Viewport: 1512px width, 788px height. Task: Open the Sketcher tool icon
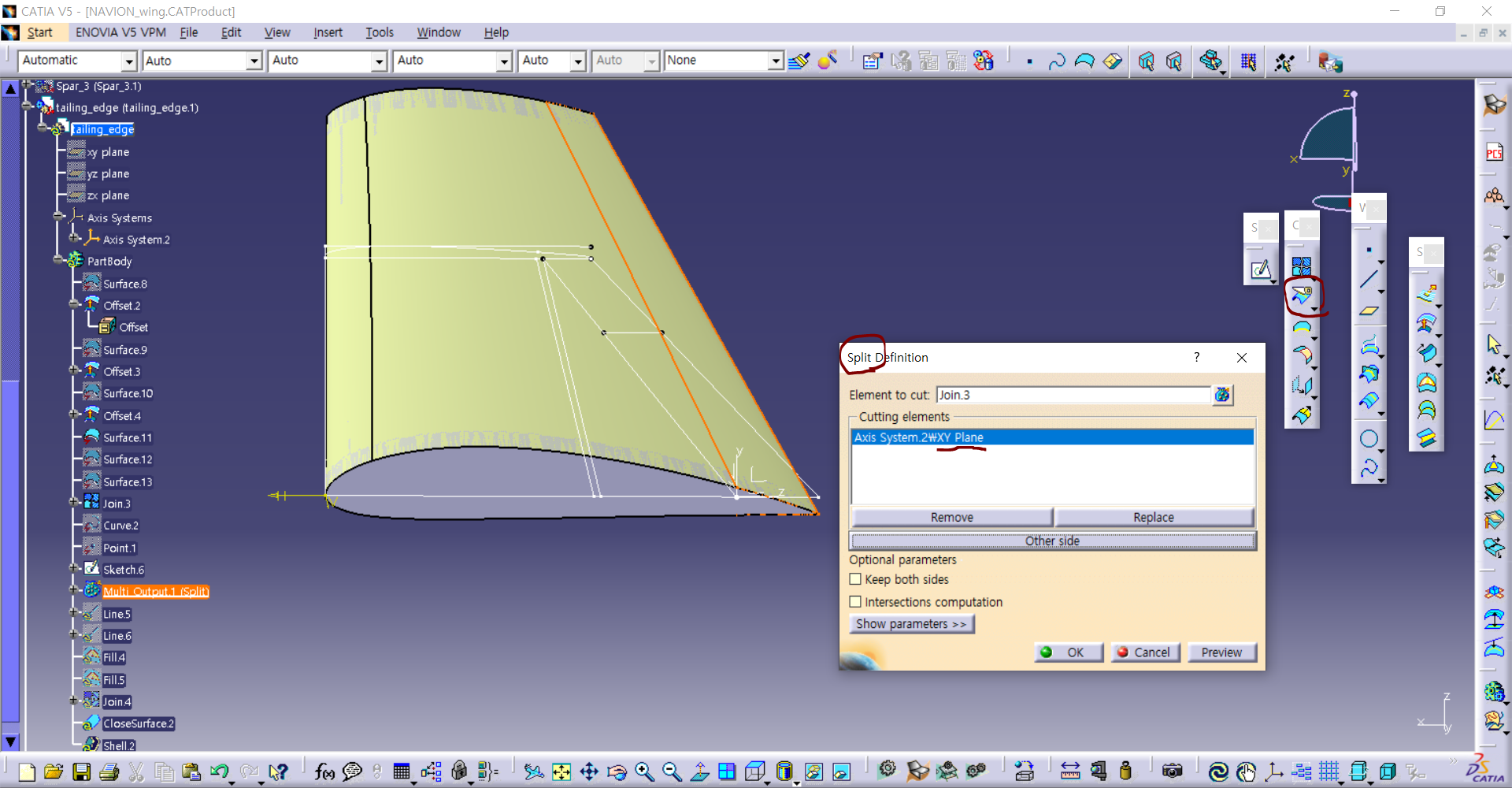click(1260, 270)
